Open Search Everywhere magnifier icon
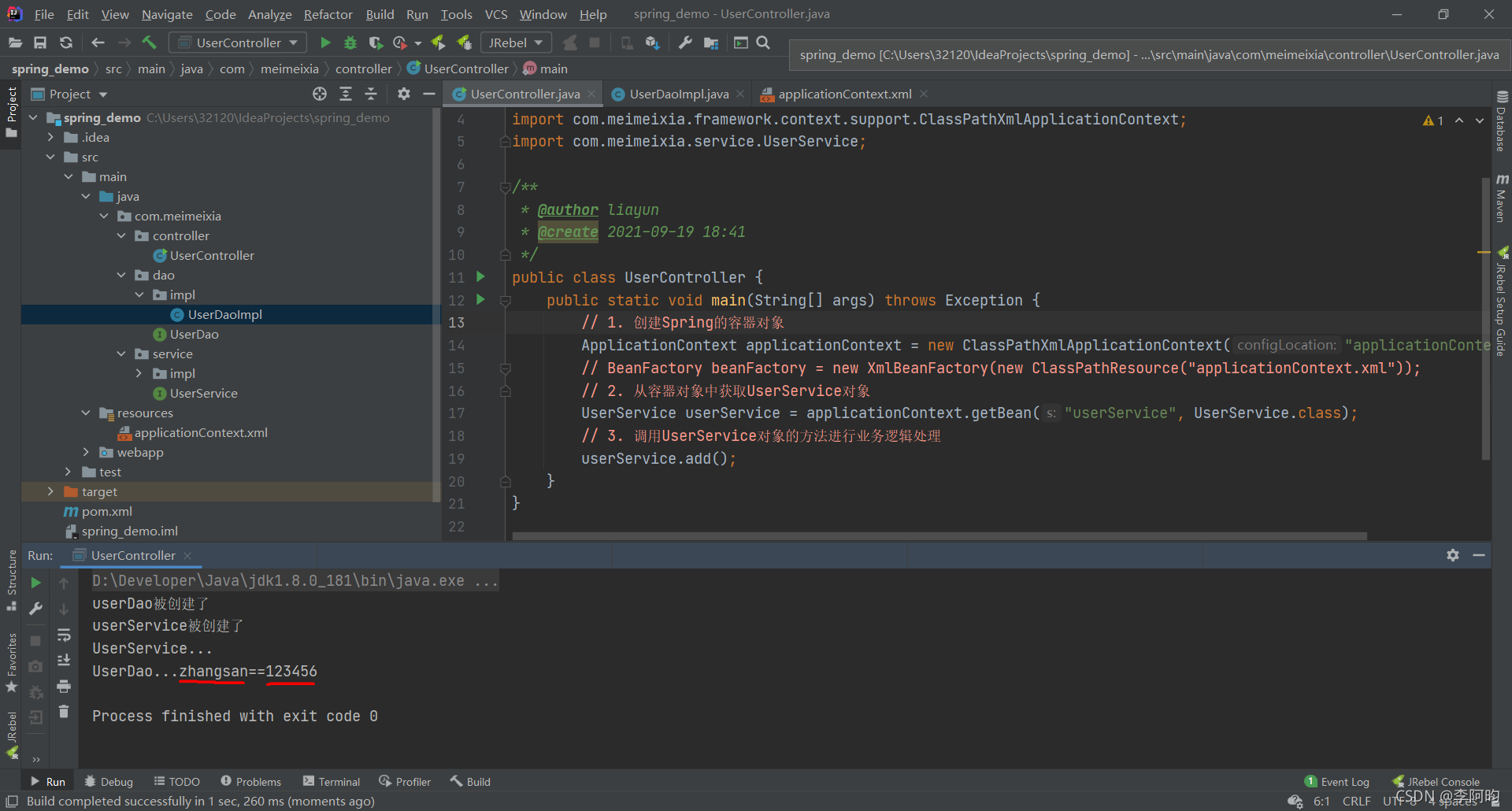1512x811 pixels. [763, 43]
